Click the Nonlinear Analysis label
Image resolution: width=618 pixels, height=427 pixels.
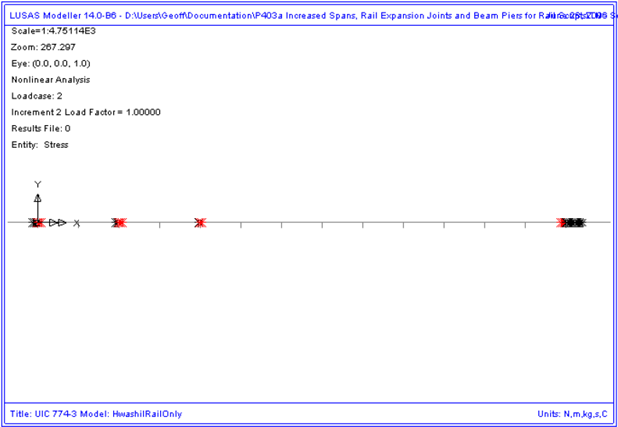(x=50, y=79)
